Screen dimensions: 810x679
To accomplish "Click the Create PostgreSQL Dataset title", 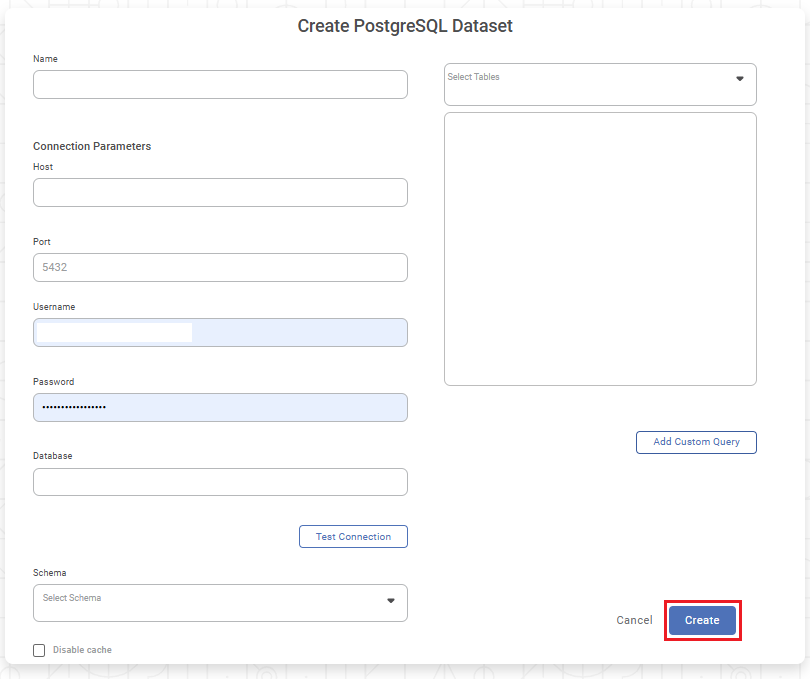I will (405, 27).
